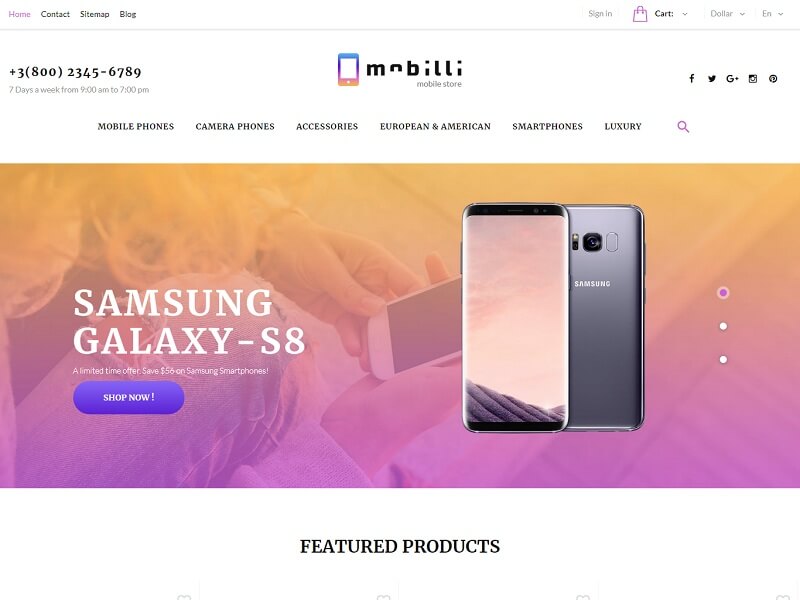Select the first active slider dot

pyautogui.click(x=723, y=293)
